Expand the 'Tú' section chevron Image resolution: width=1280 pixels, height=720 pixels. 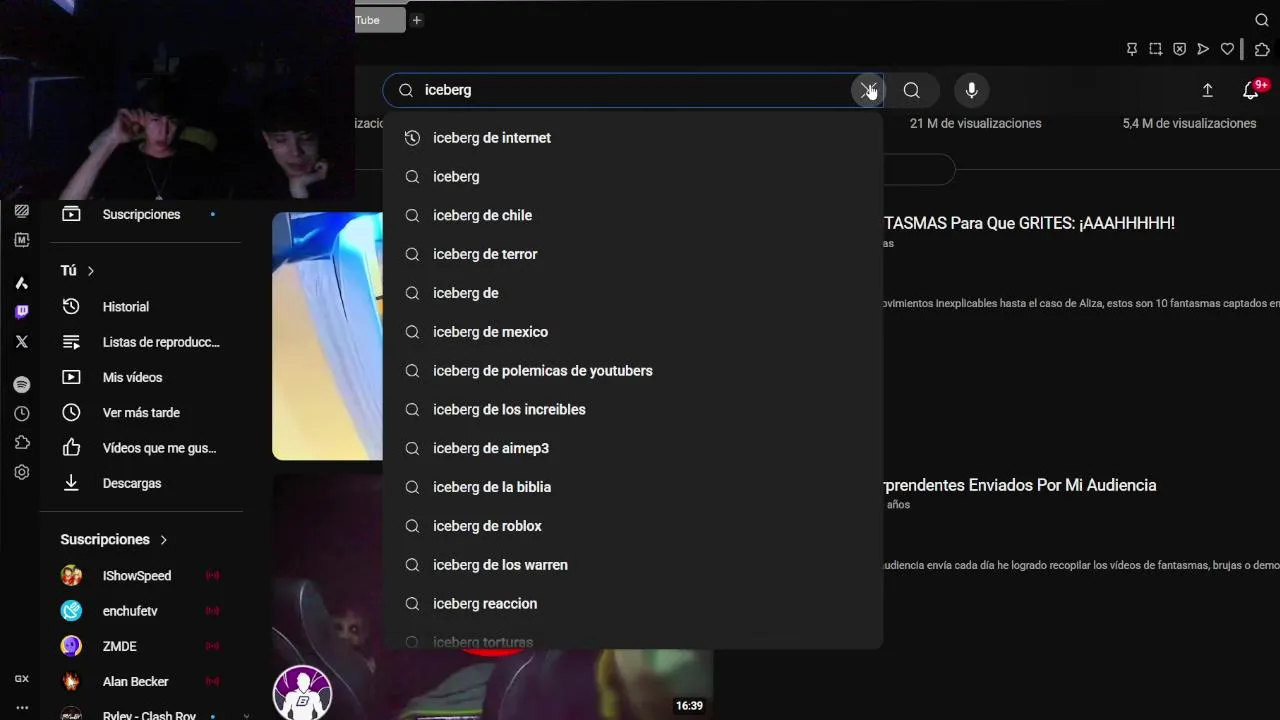pyautogui.click(x=91, y=271)
